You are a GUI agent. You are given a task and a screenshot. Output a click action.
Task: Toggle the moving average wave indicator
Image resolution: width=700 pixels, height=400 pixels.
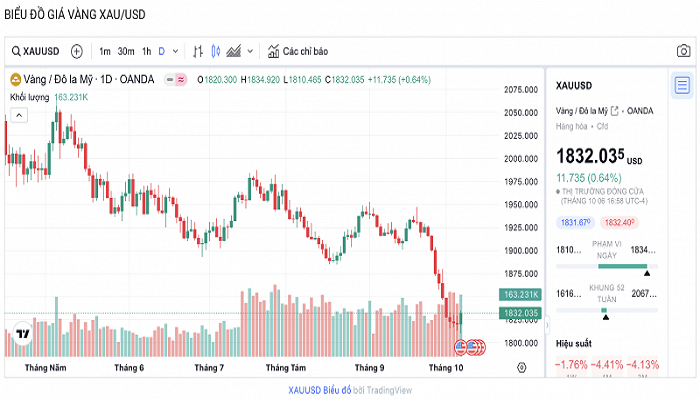(182, 79)
